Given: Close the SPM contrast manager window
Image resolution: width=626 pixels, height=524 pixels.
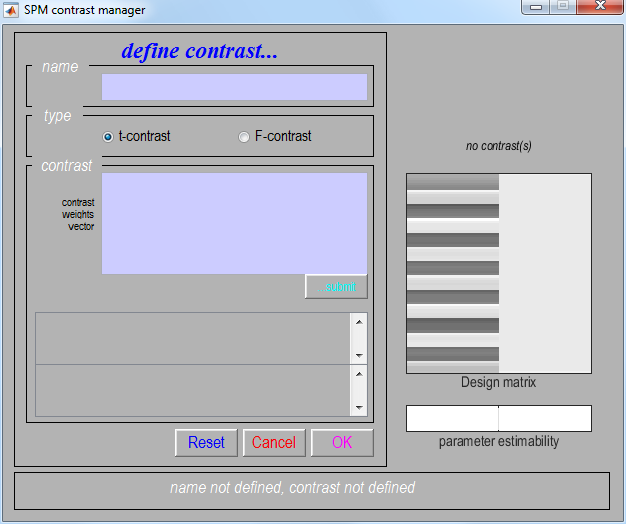Looking at the screenshot, I should coord(600,6).
